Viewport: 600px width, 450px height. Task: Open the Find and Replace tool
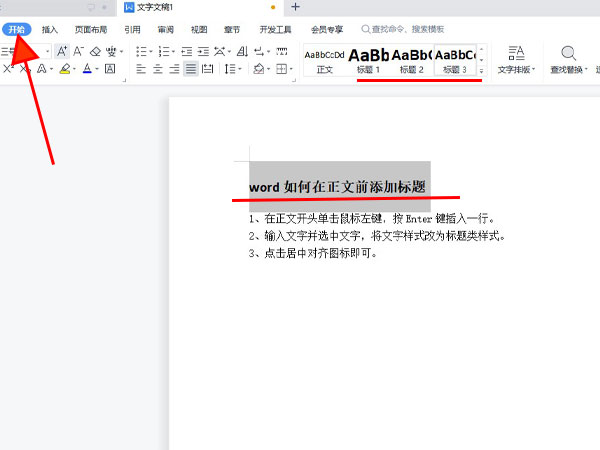point(568,59)
